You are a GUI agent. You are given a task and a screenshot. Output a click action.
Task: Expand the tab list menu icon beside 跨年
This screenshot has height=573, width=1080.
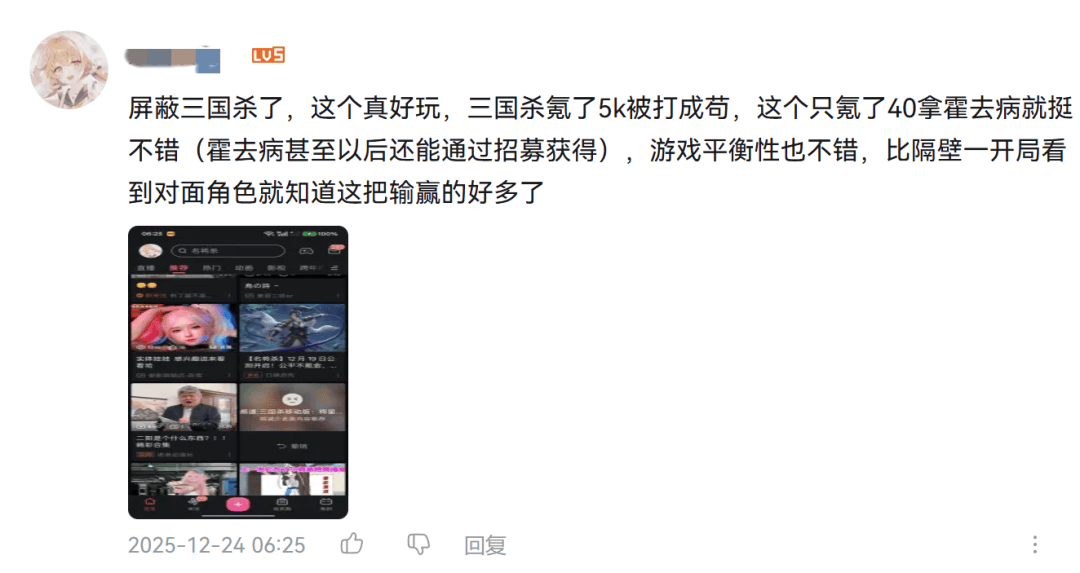point(335,268)
